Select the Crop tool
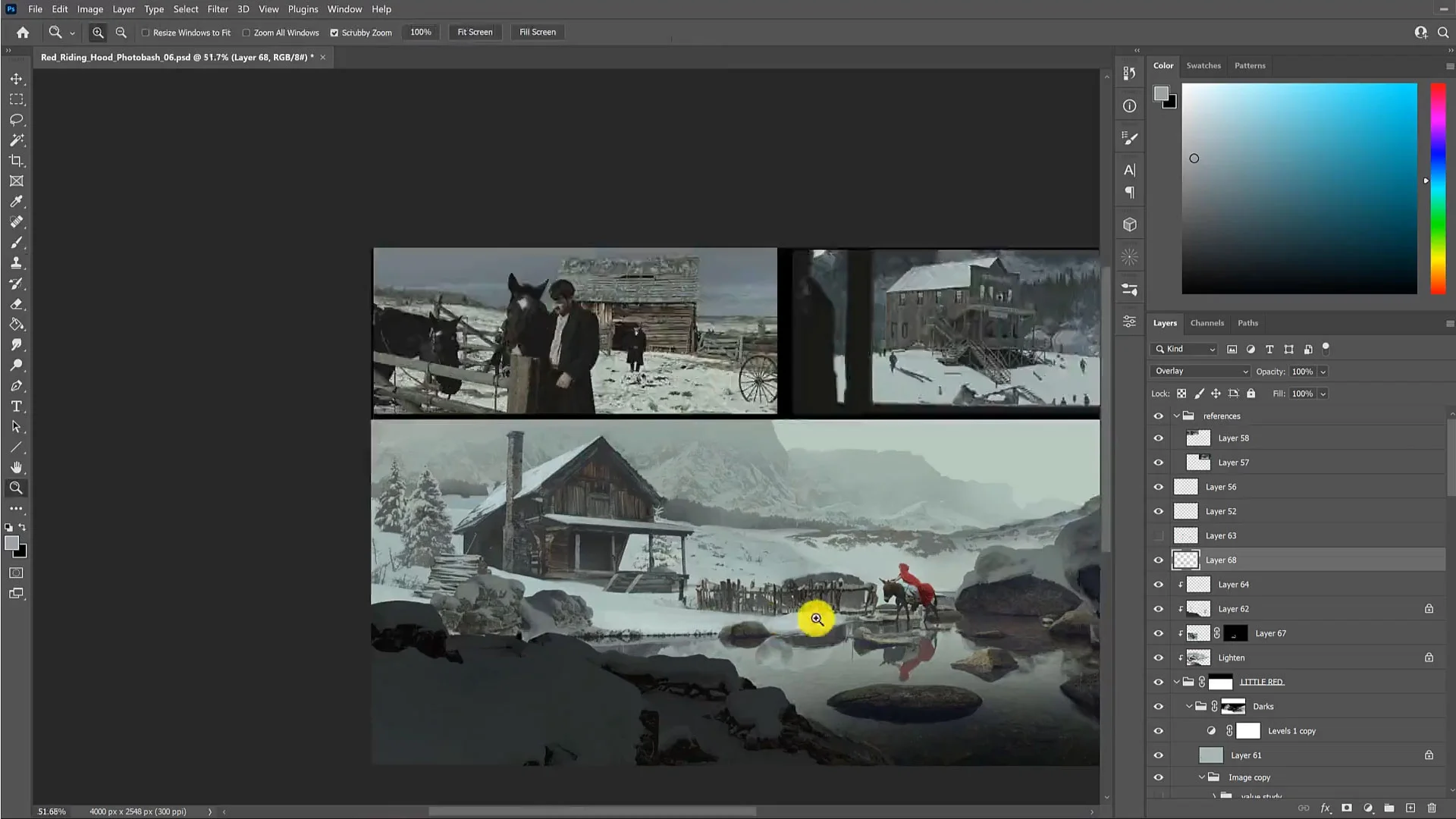This screenshot has height=819, width=1456. click(x=16, y=161)
